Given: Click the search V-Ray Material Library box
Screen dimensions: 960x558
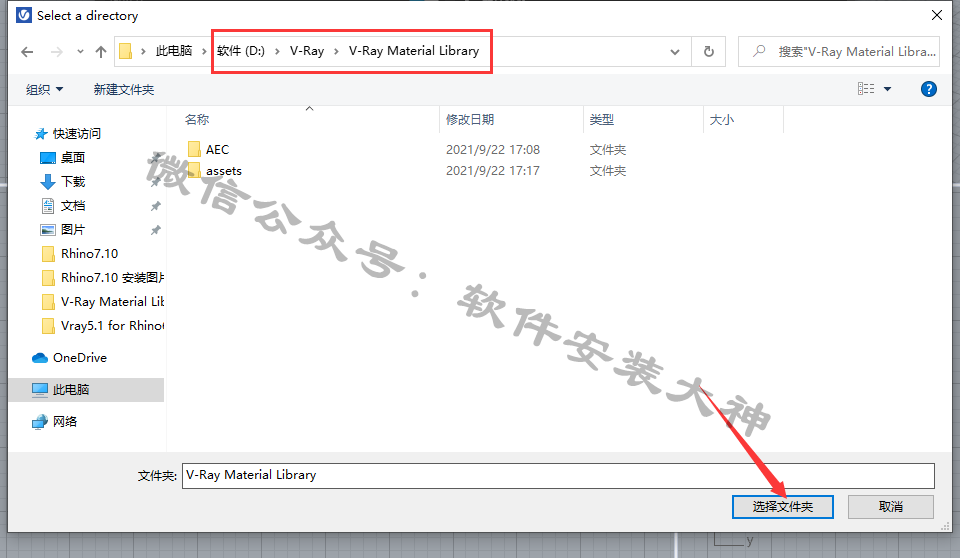Looking at the screenshot, I should (x=839, y=51).
